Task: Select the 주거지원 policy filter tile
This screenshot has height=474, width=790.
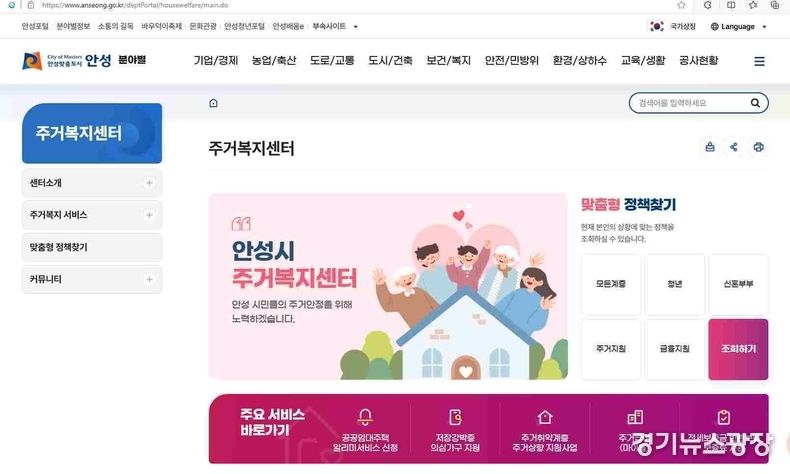Action: (611, 349)
